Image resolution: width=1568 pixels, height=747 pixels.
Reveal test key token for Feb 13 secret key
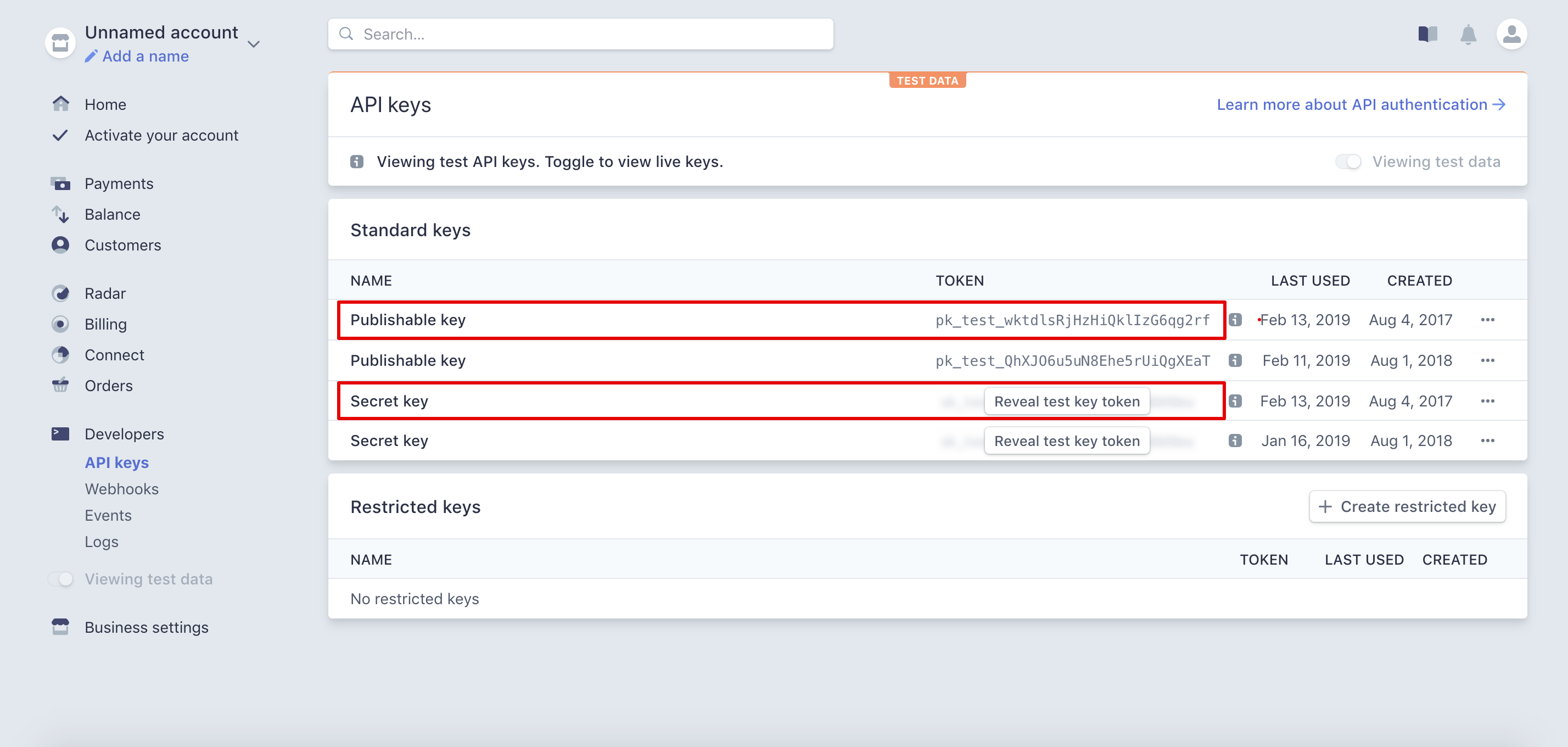point(1066,401)
